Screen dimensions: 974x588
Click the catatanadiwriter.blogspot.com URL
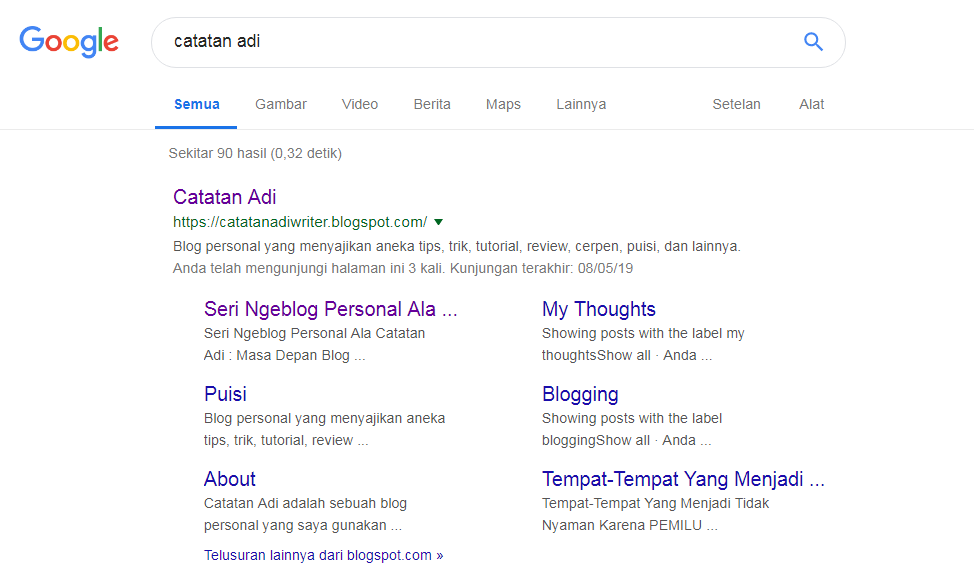[x=300, y=222]
